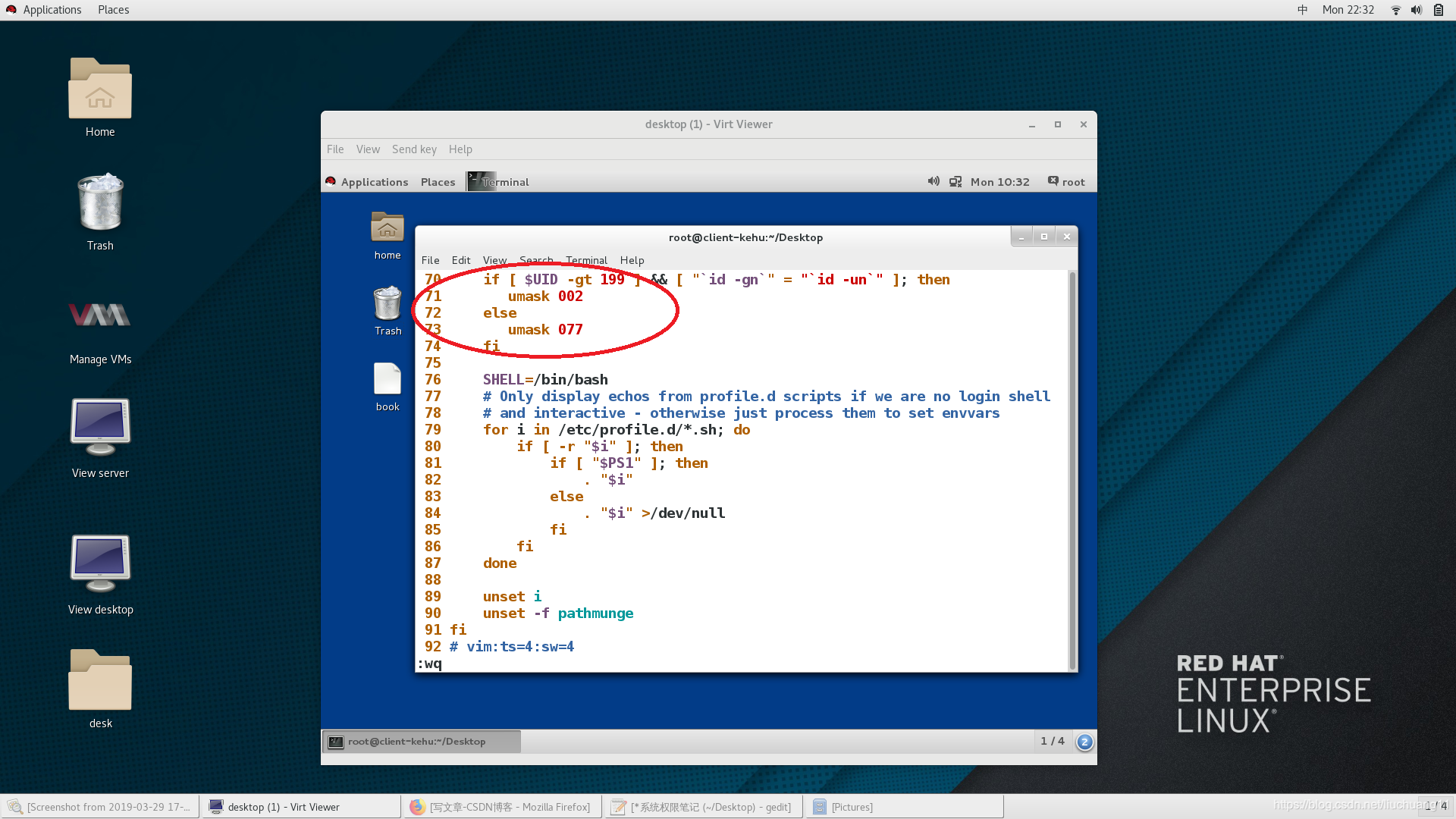Click the guest clock Mon 10:32
Screen dimensions: 1456x819
[999, 182]
